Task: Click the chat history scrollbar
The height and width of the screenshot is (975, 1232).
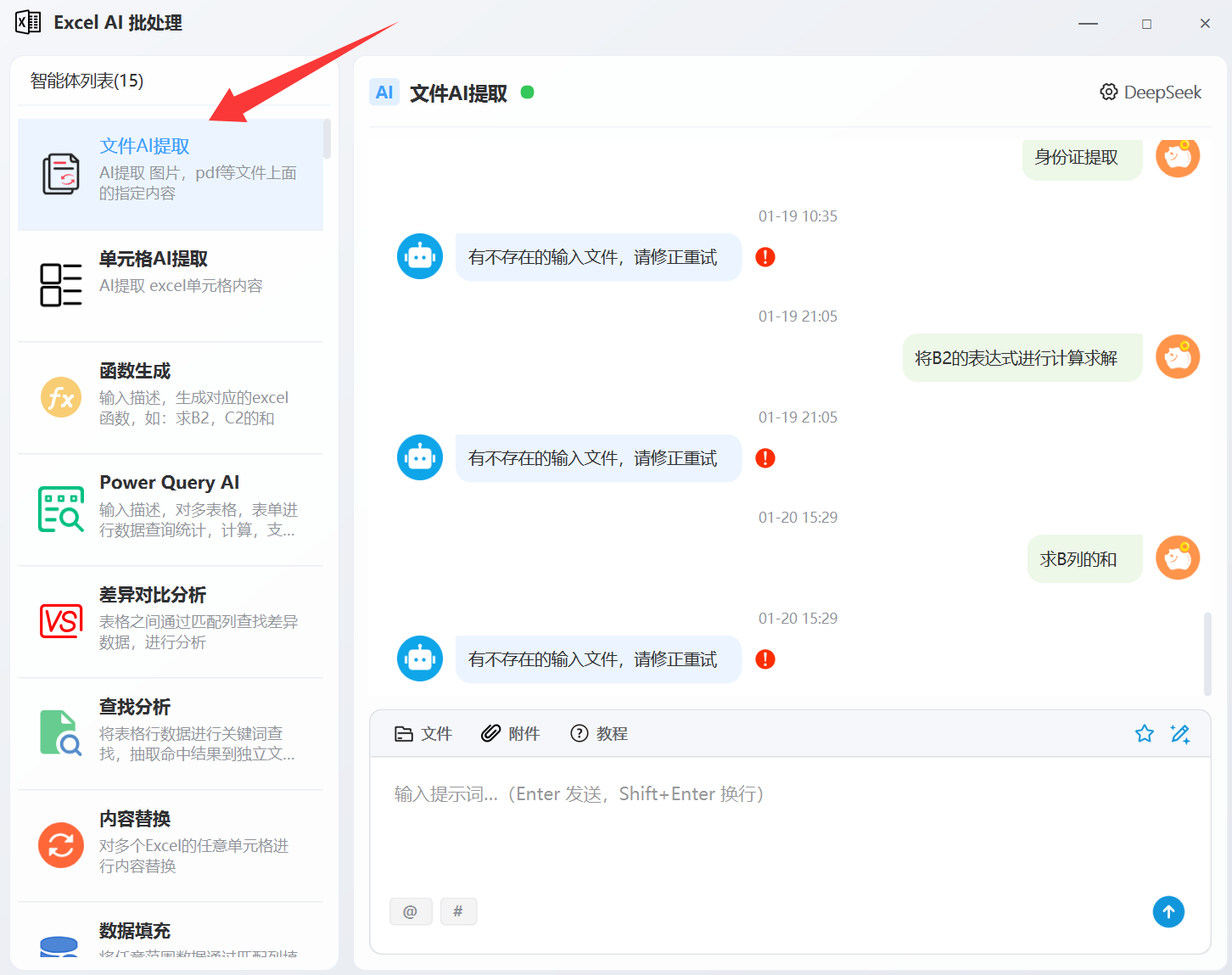Action: 1207,653
